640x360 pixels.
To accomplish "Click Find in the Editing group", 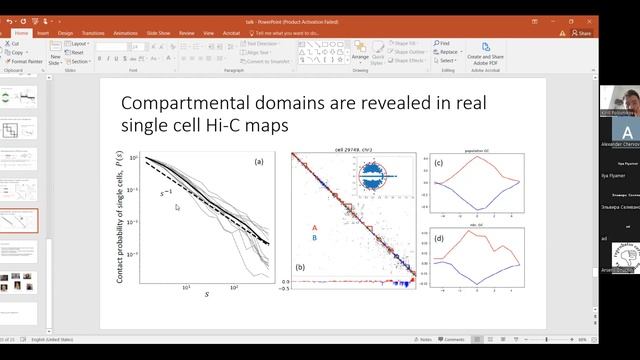I will click(x=442, y=43).
